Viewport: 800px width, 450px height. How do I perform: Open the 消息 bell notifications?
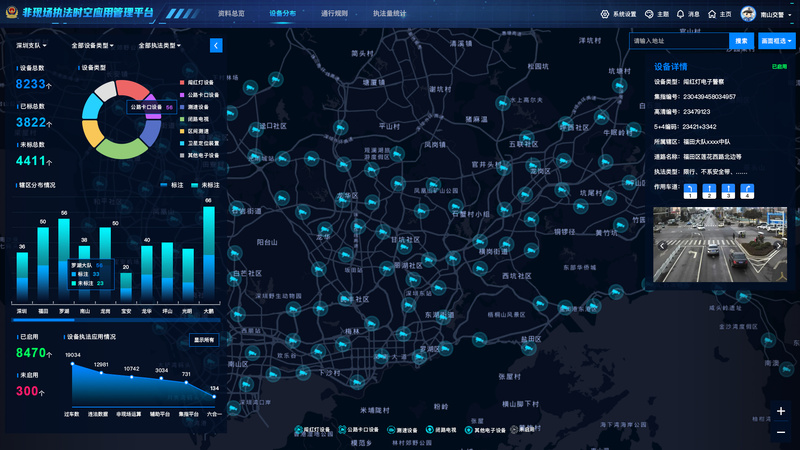(x=680, y=14)
